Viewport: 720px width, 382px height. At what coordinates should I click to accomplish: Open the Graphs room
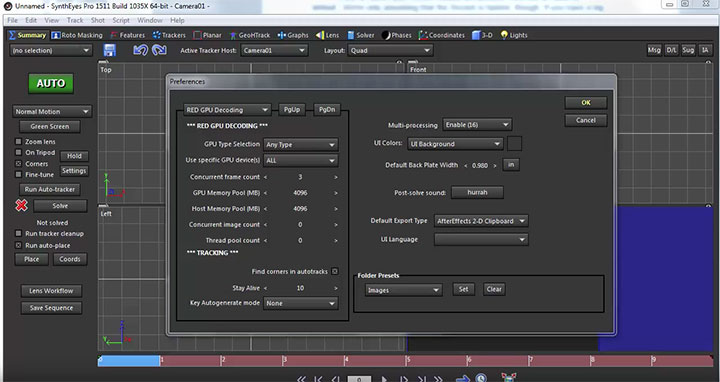point(293,35)
